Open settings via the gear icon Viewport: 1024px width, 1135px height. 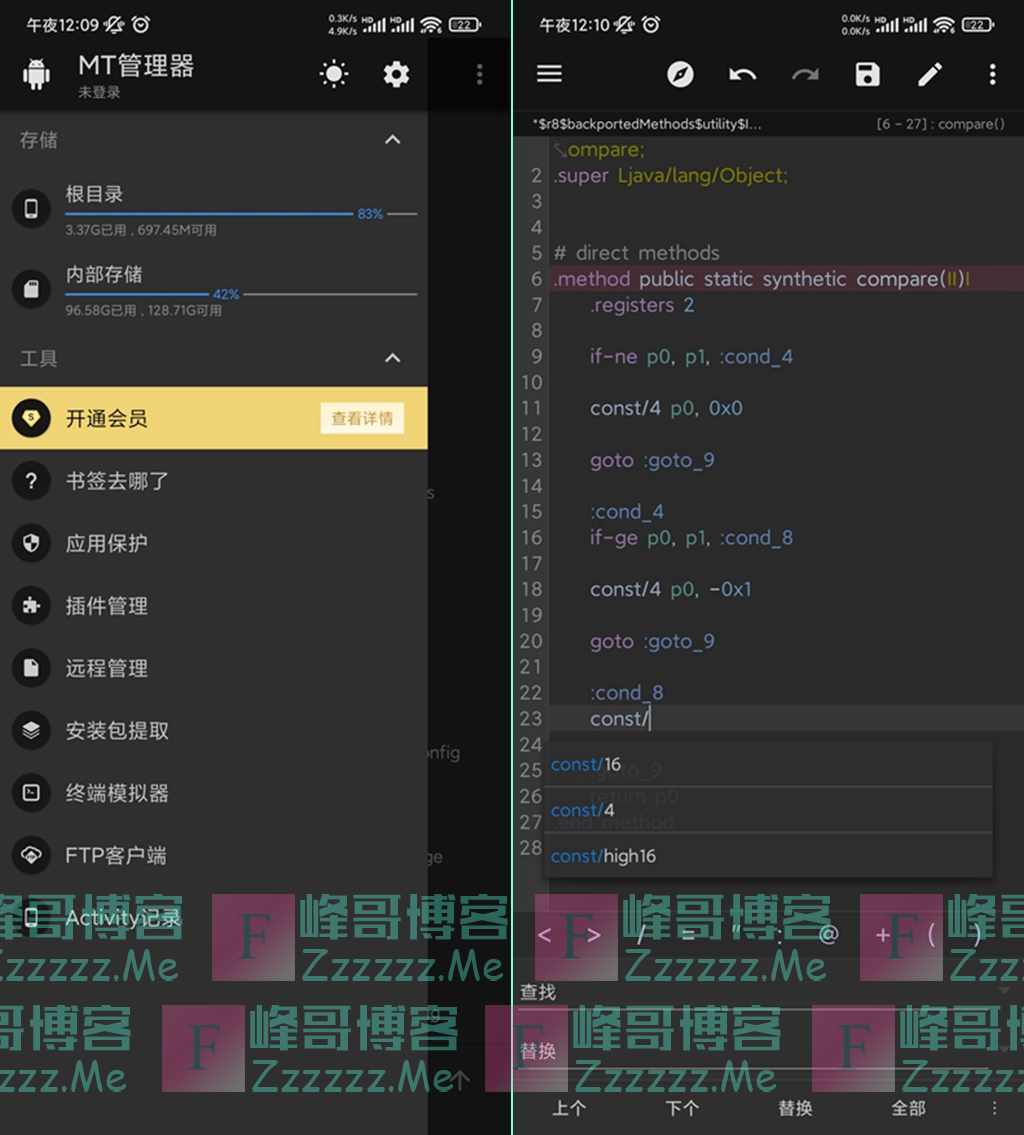coord(396,74)
